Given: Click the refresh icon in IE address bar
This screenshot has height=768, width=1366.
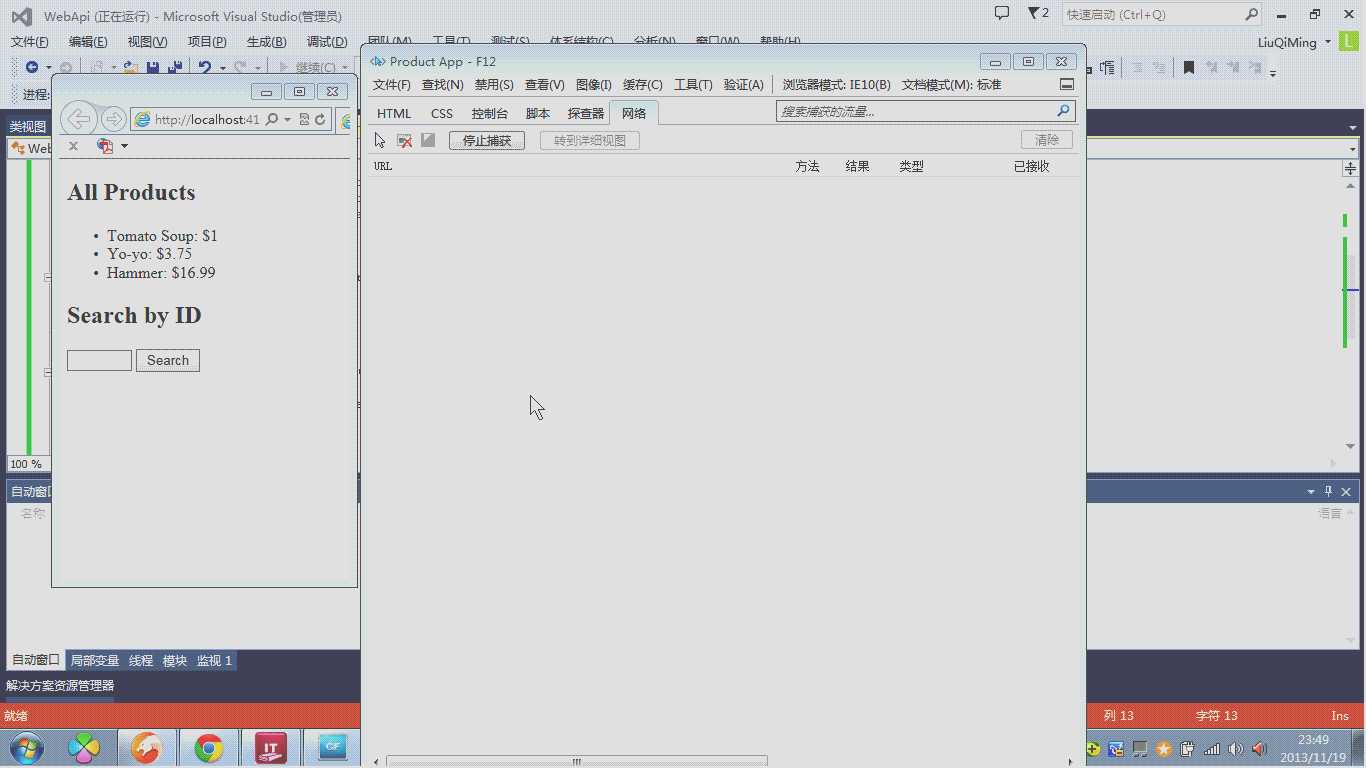Looking at the screenshot, I should (320, 119).
